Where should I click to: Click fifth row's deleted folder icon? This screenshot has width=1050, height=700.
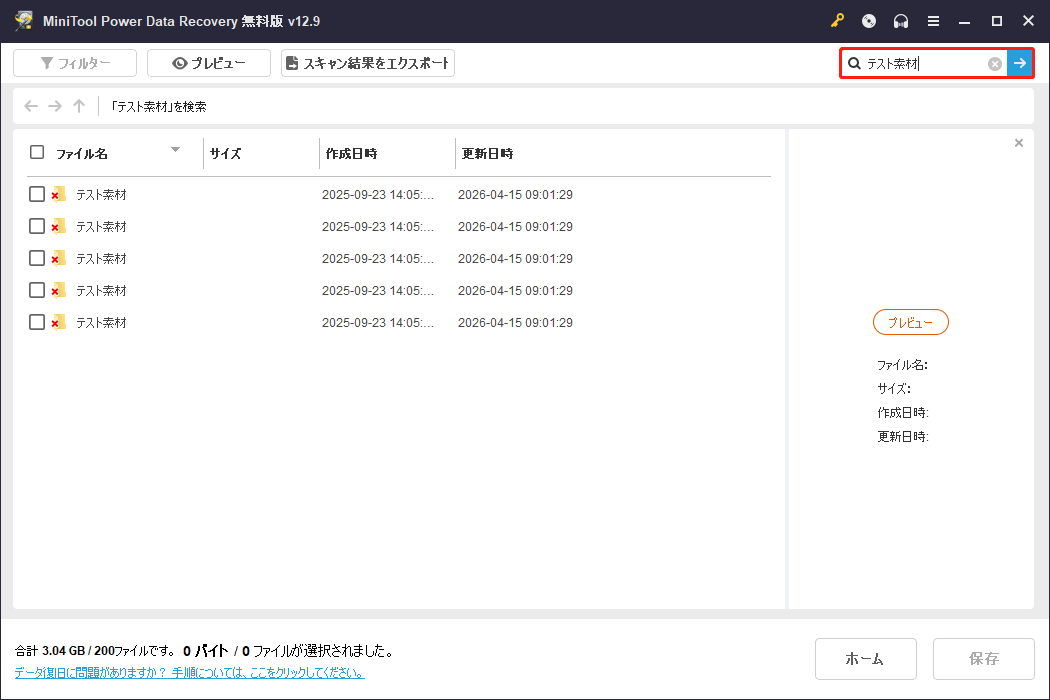pyautogui.click(x=58, y=322)
